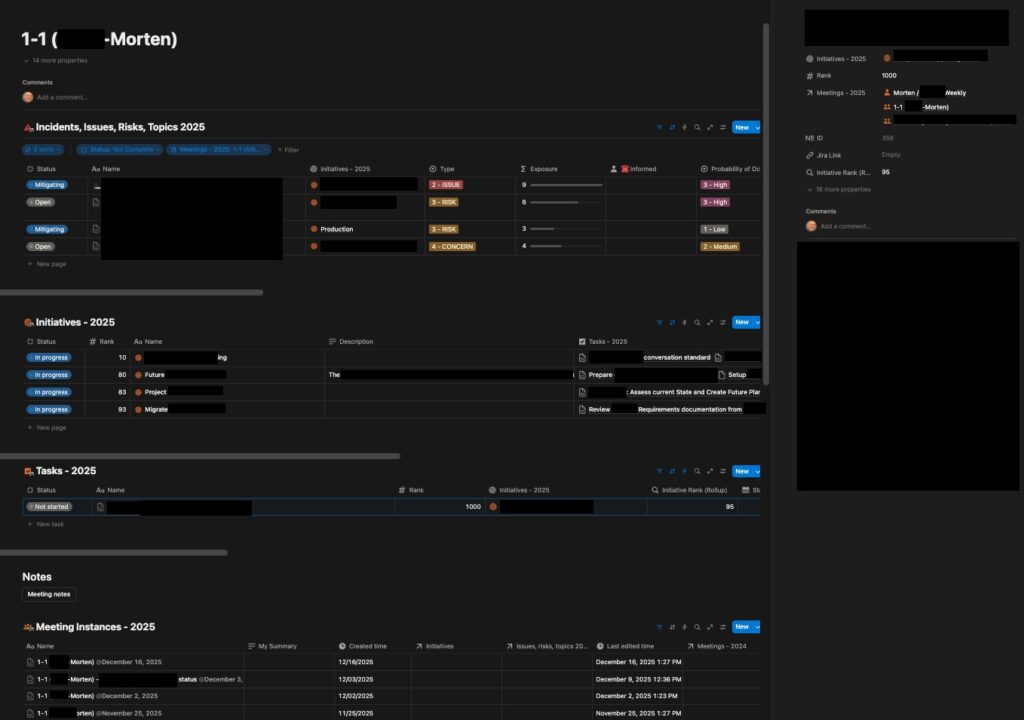Search within the Meeting Instances - 2025 database

point(697,627)
